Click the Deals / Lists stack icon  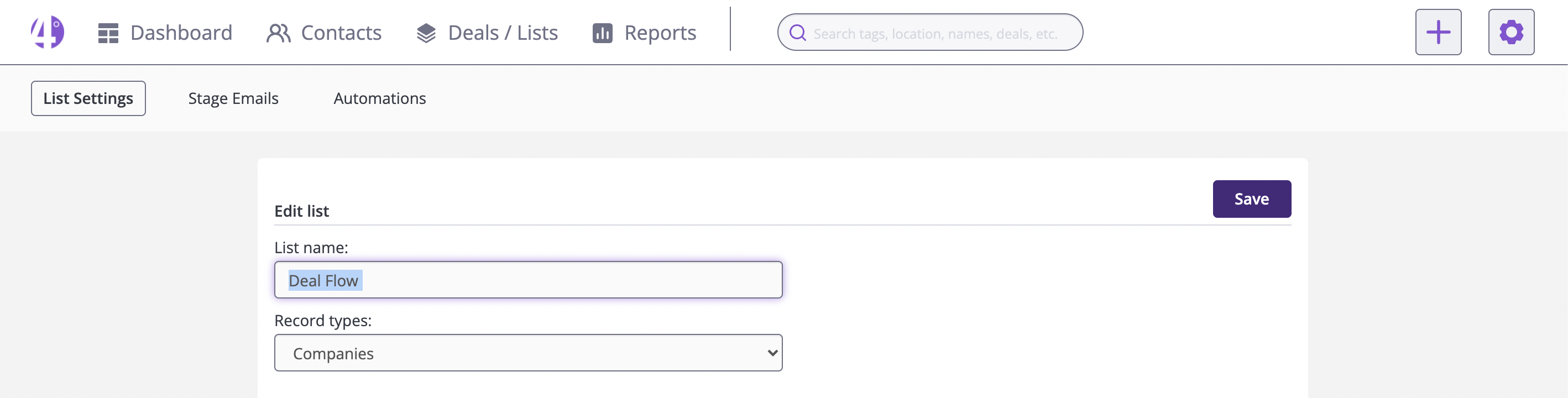tap(426, 32)
